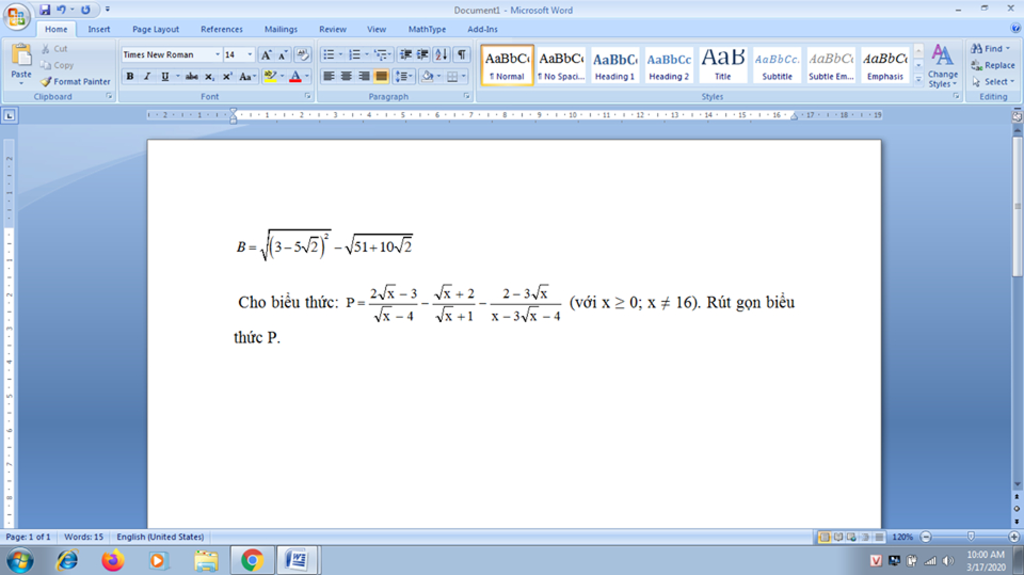Open font size dropdown showing 14
Screen dimensions: 1024x575
pyautogui.click(x=249, y=55)
